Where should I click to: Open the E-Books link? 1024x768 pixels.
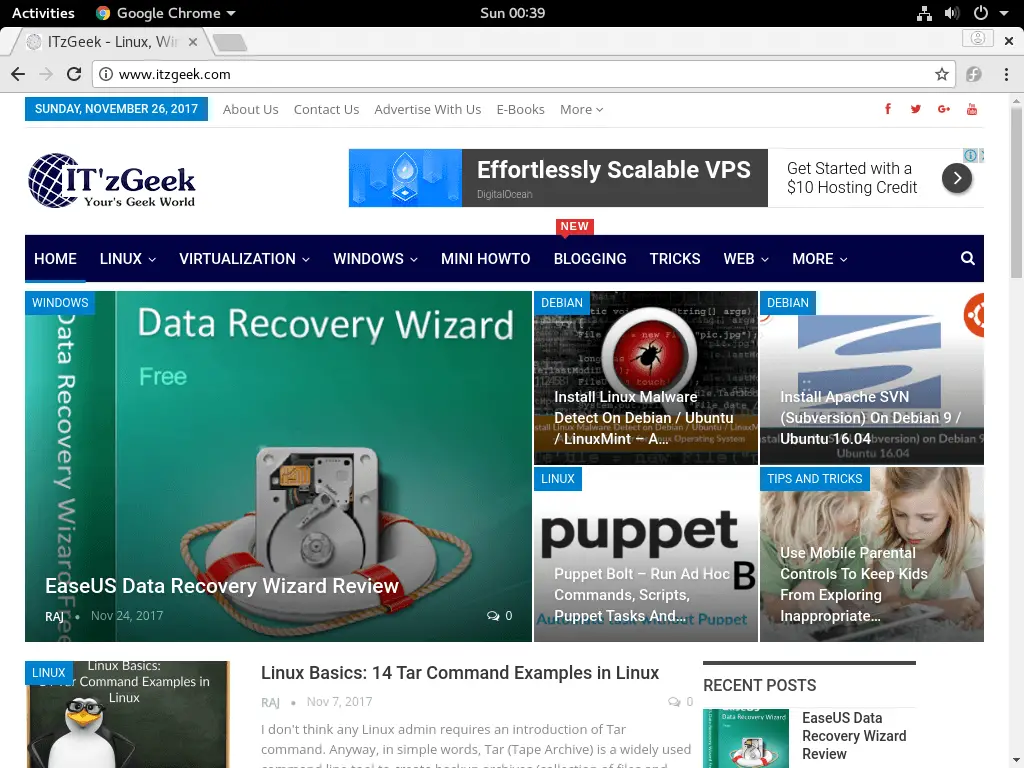(520, 110)
